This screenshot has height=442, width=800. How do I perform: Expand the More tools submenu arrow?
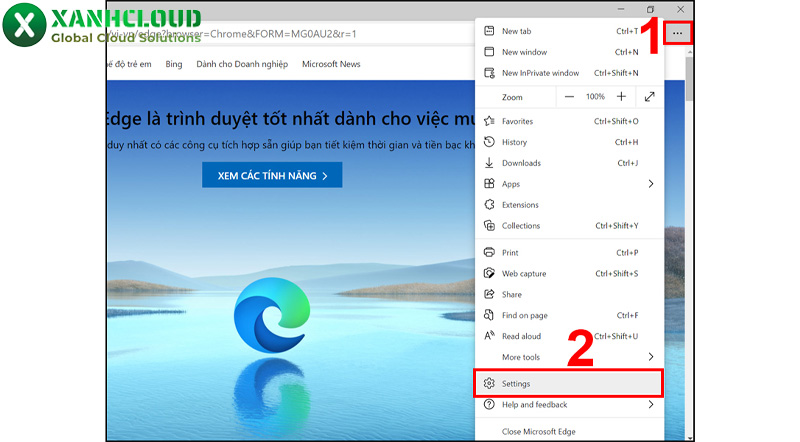(x=651, y=357)
